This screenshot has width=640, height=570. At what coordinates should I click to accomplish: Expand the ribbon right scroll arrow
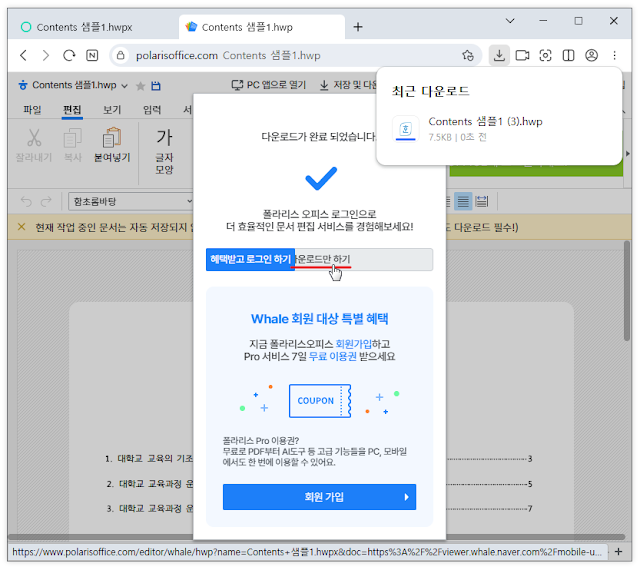pos(628,154)
